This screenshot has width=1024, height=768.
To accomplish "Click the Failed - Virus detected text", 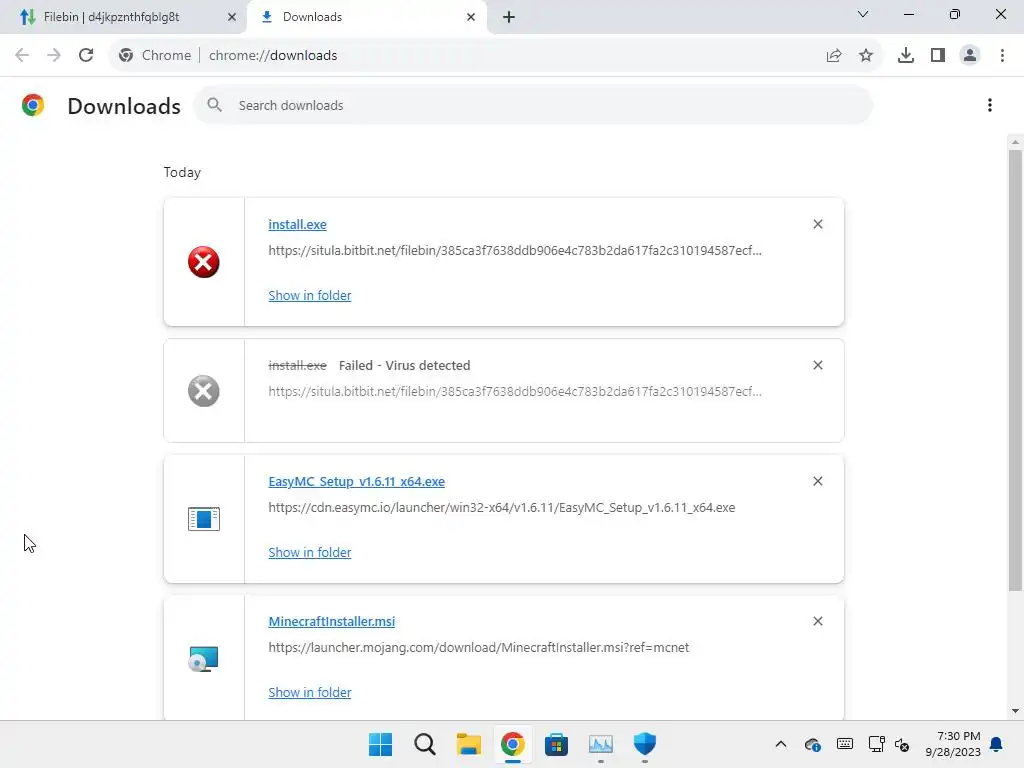I will pyautogui.click(x=404, y=366).
